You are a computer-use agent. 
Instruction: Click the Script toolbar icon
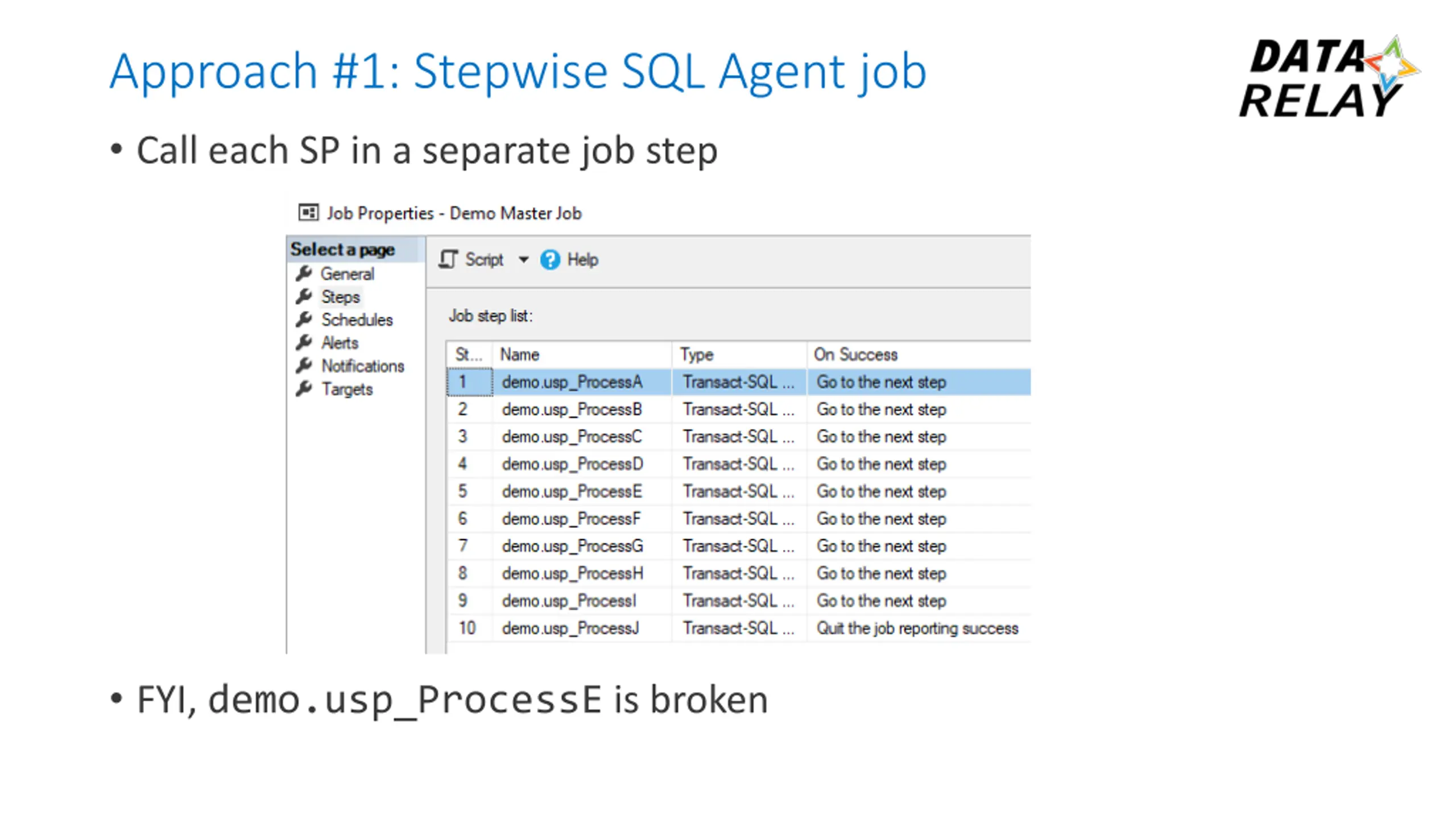pyautogui.click(x=448, y=259)
